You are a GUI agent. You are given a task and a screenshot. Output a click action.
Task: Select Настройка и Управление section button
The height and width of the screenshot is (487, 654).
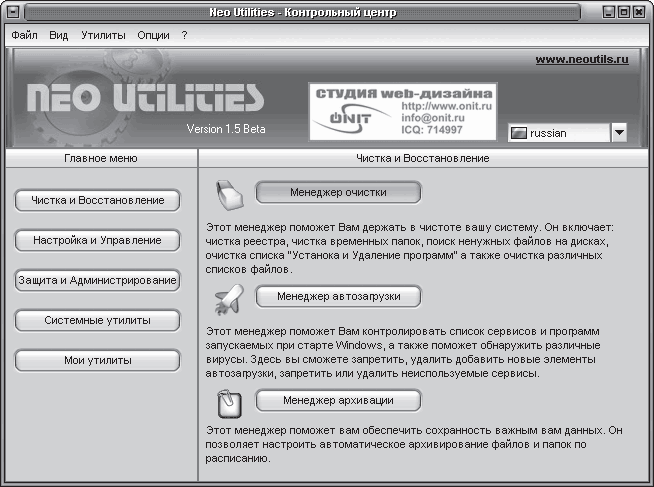[98, 241]
